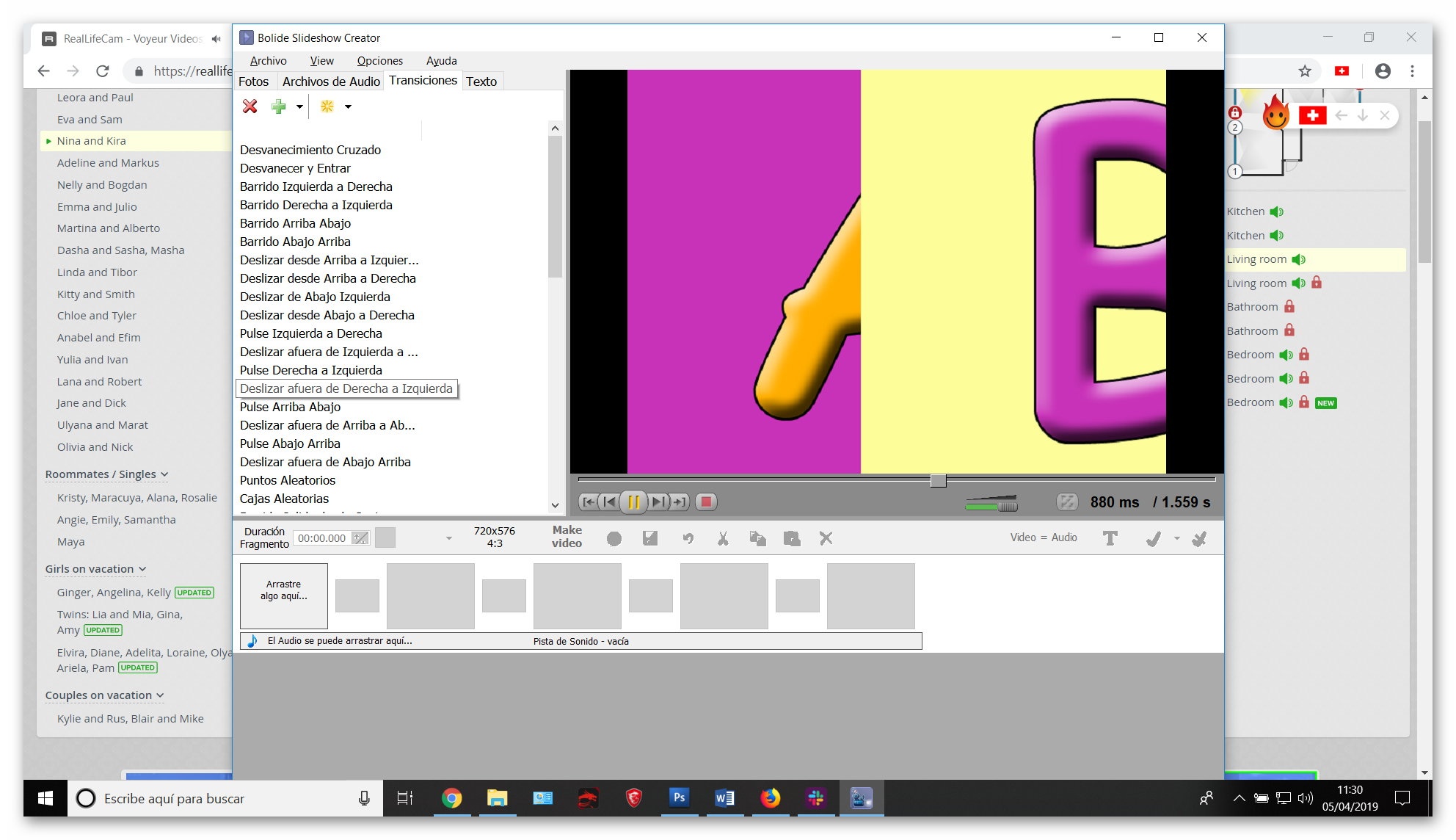The width and height of the screenshot is (1456, 840).
Task: Click the Make video button
Action: (567, 537)
